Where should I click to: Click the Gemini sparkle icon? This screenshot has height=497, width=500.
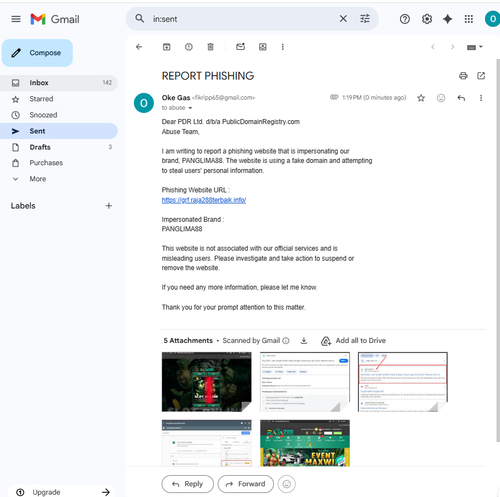coord(447,19)
